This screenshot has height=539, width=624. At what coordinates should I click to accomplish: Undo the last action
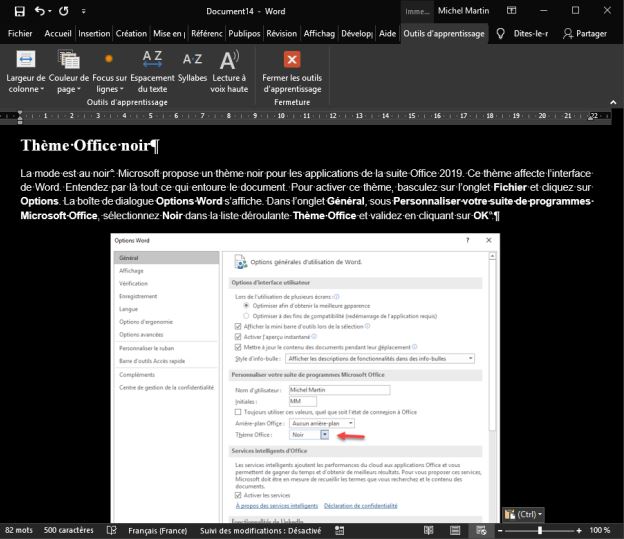point(38,11)
